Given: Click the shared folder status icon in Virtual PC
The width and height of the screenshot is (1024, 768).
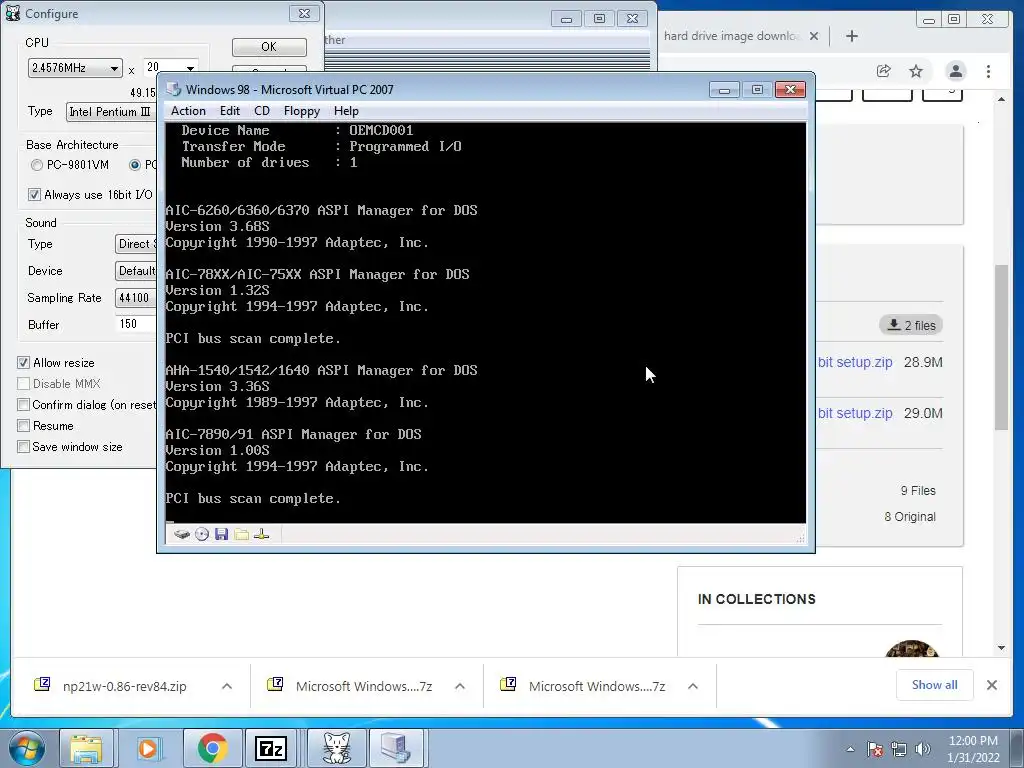Looking at the screenshot, I should [242, 535].
